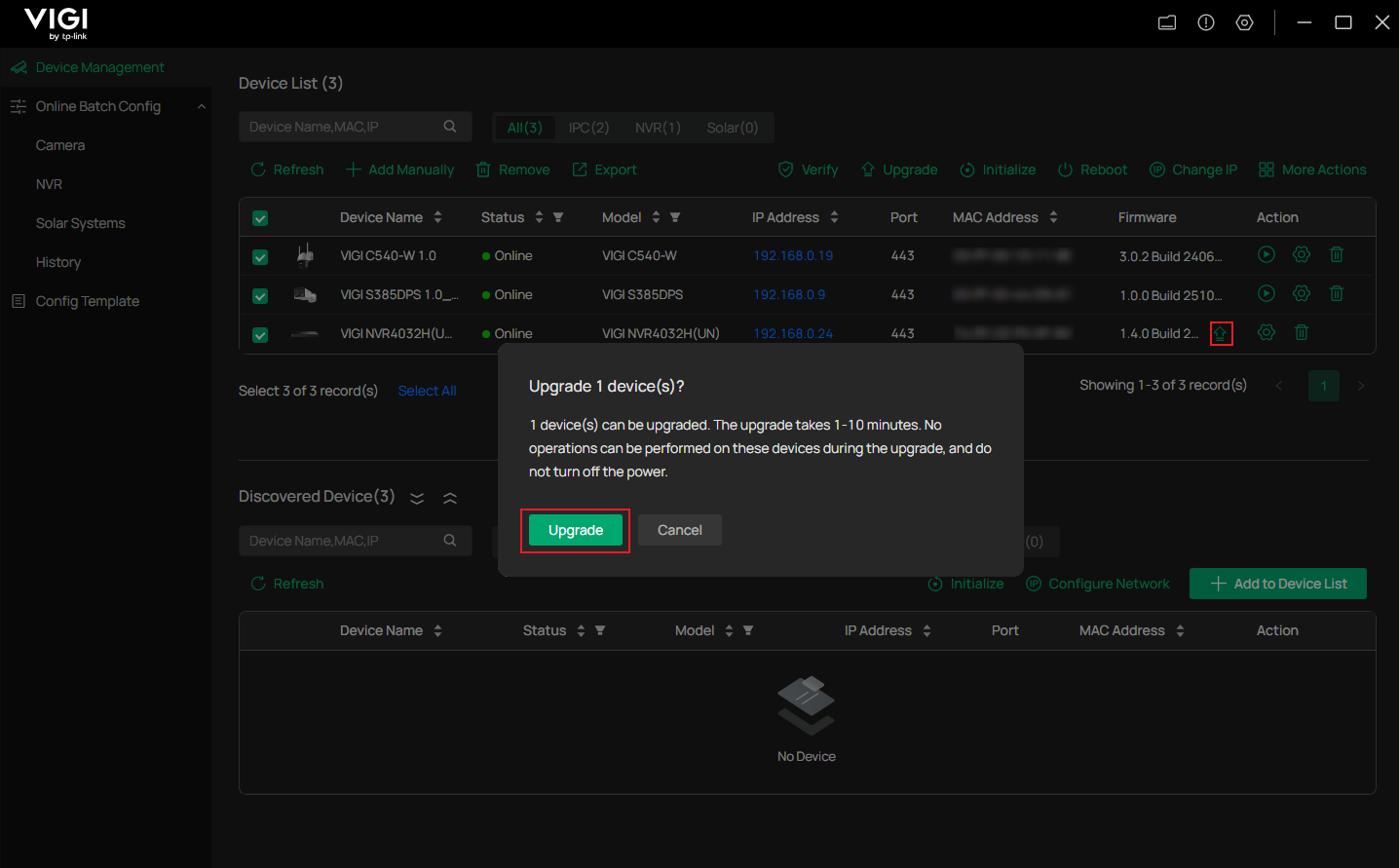
Task: Delete the VIGI S385DPS device via trash icon
Action: pos(1336,293)
